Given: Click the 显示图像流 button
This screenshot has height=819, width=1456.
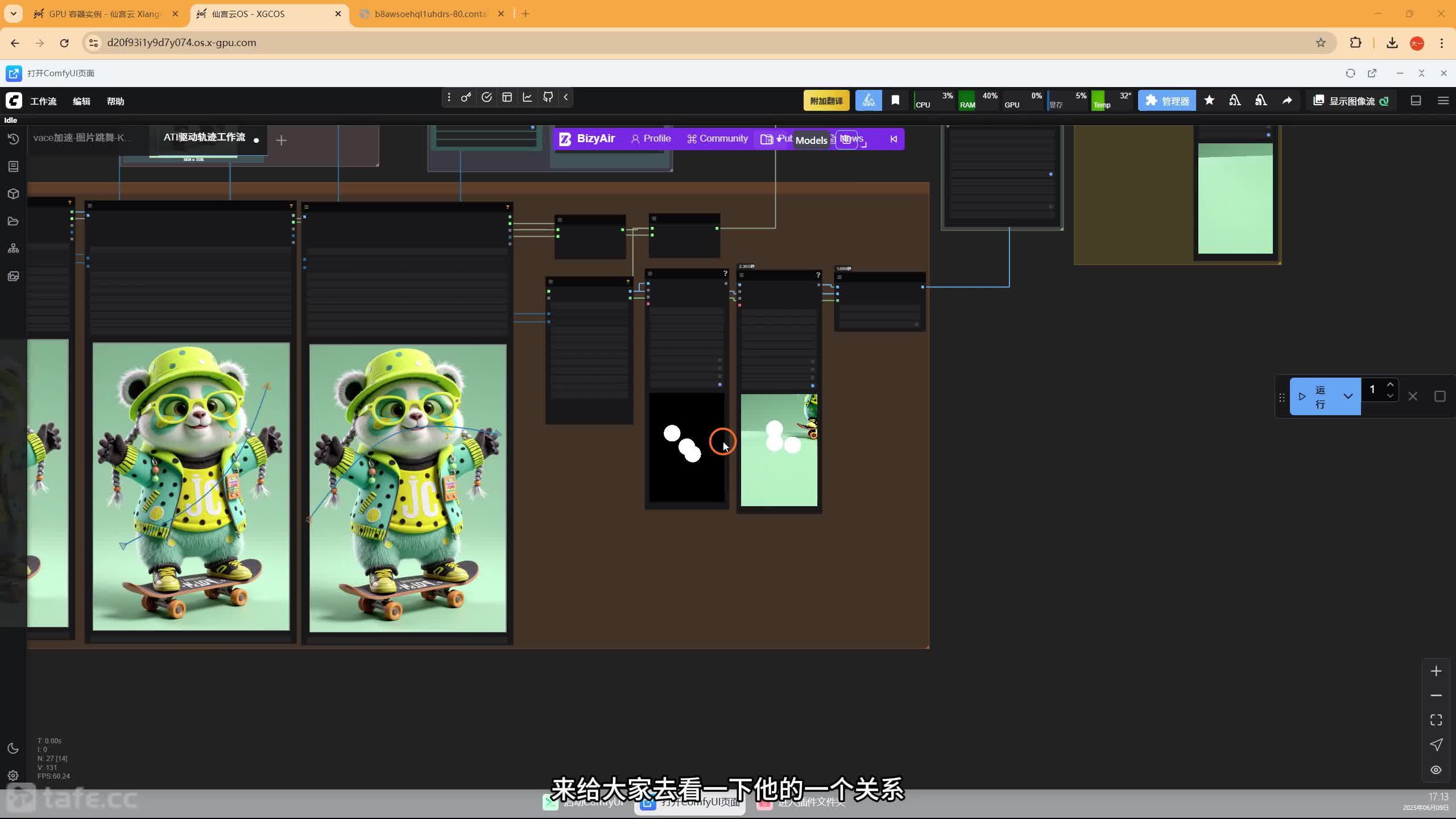Looking at the screenshot, I should 1351,101.
